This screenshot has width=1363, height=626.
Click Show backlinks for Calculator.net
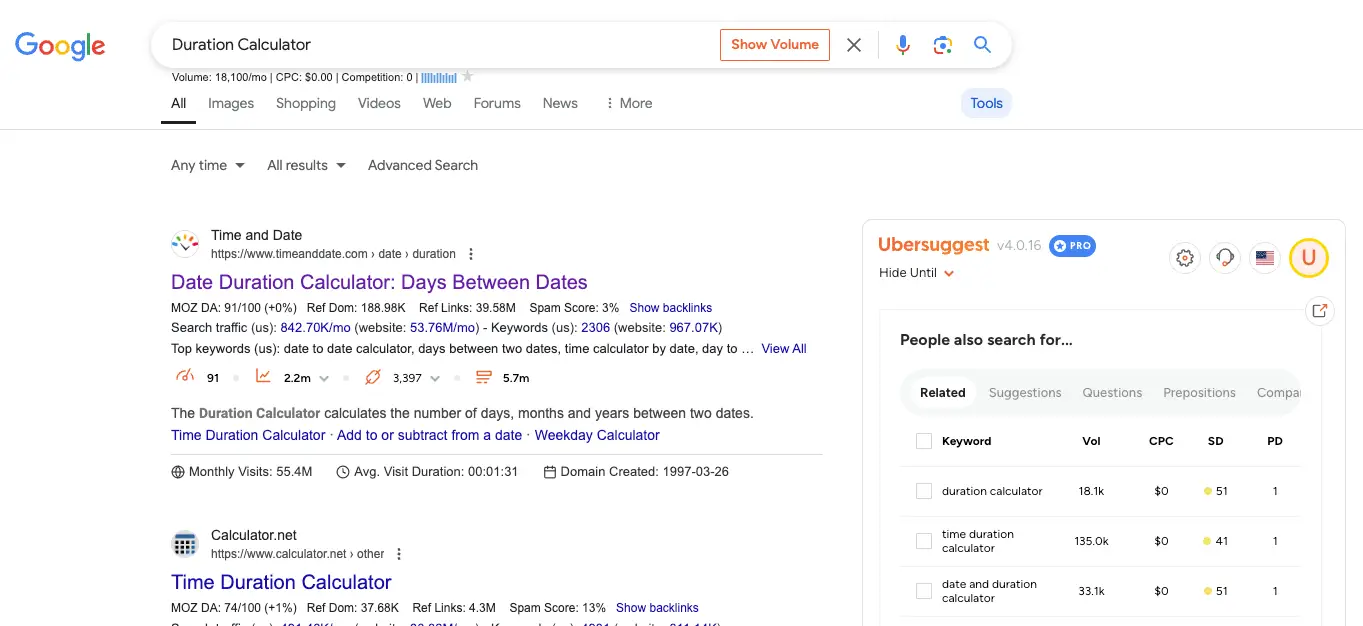657,608
